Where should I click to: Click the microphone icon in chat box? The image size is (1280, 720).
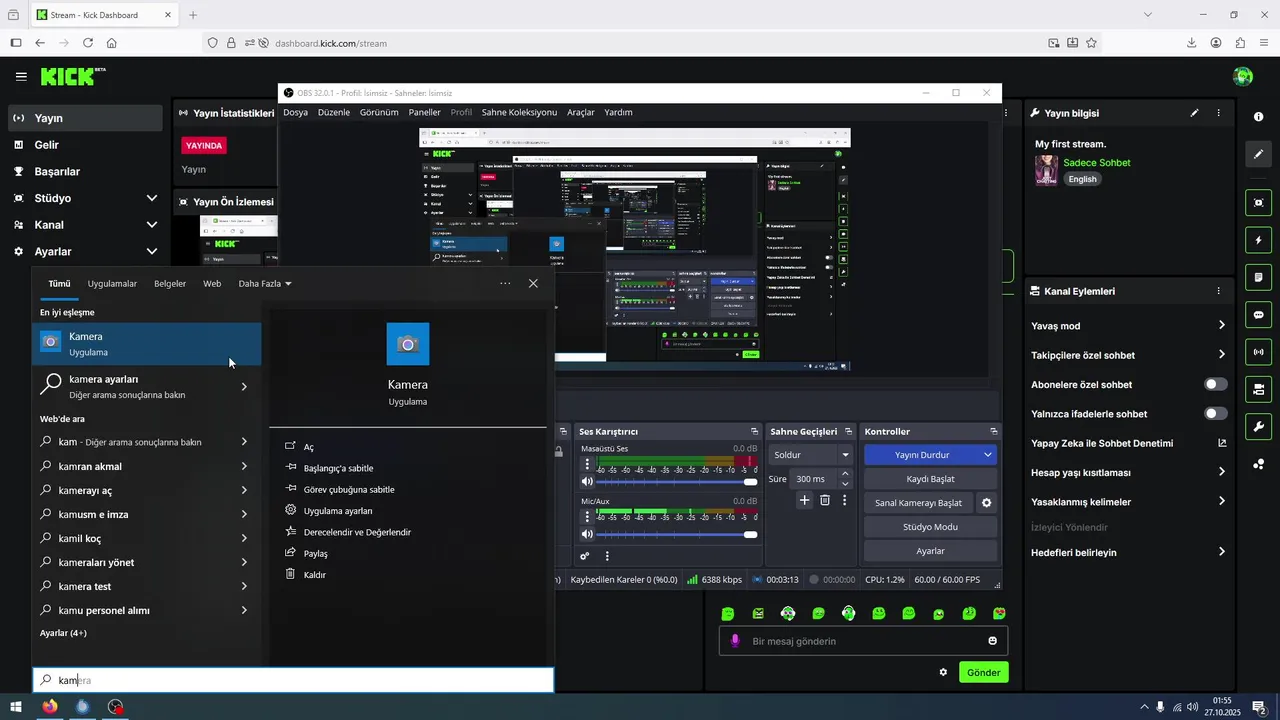pos(735,641)
